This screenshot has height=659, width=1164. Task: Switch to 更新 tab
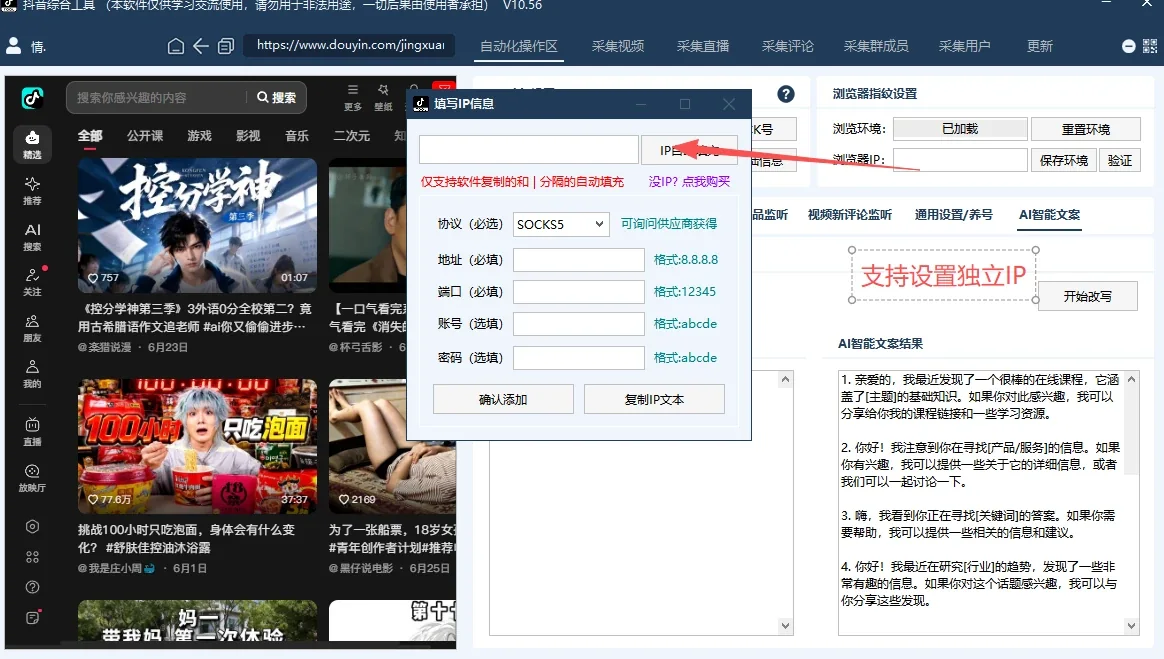1039,46
